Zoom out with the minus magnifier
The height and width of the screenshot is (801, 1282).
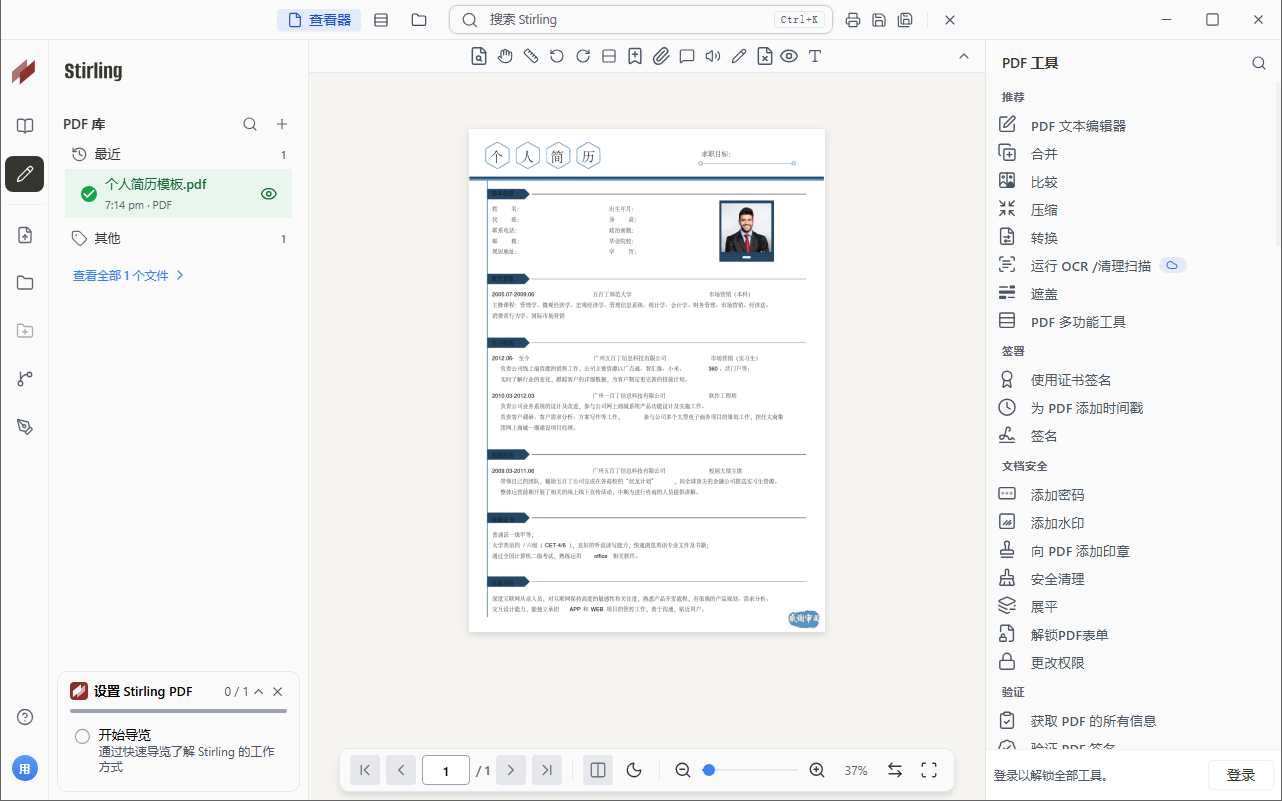683,770
